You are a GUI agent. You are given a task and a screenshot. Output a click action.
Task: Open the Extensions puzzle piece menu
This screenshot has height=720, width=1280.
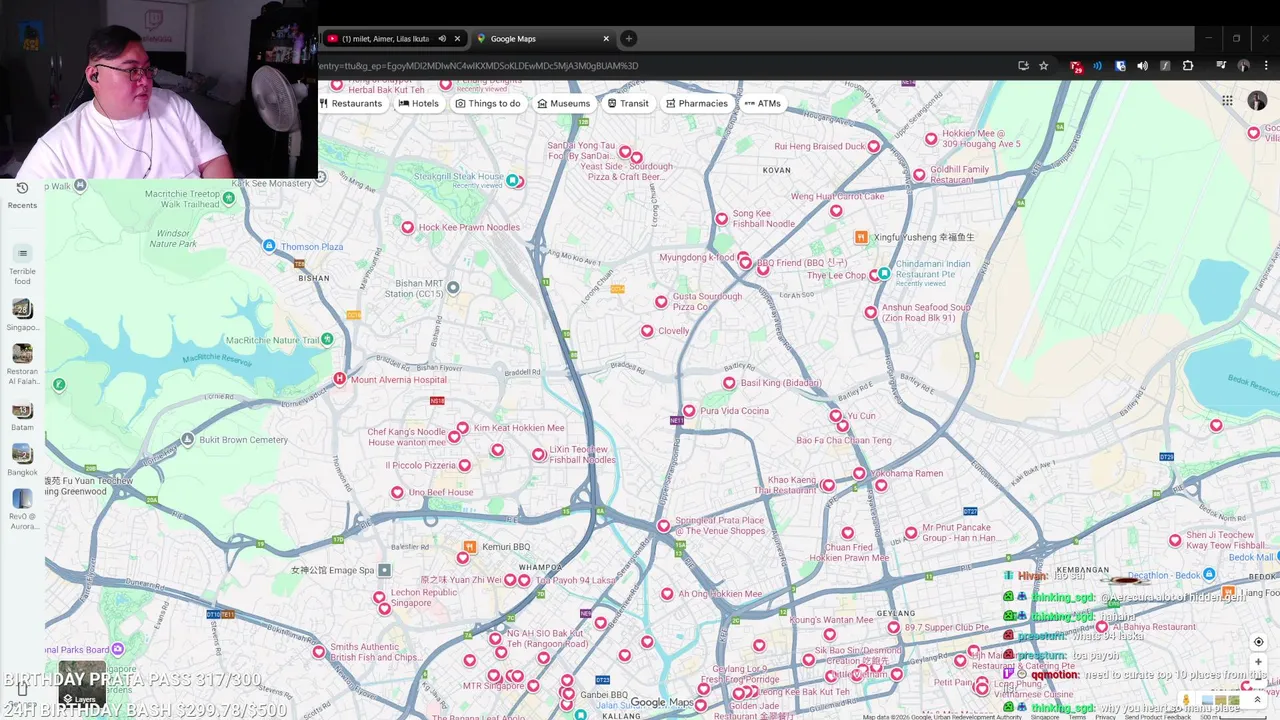tap(1188, 66)
